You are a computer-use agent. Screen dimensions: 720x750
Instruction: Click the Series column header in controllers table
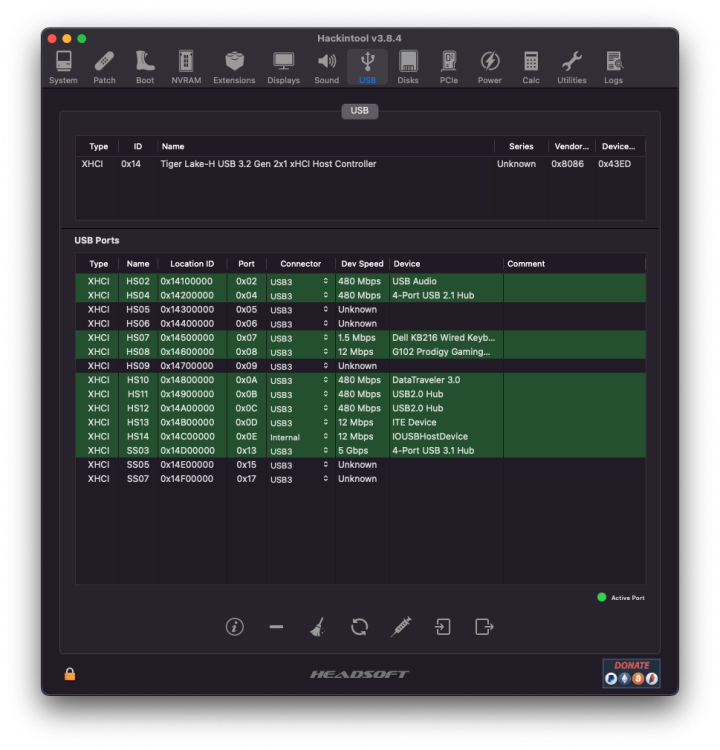point(521,146)
